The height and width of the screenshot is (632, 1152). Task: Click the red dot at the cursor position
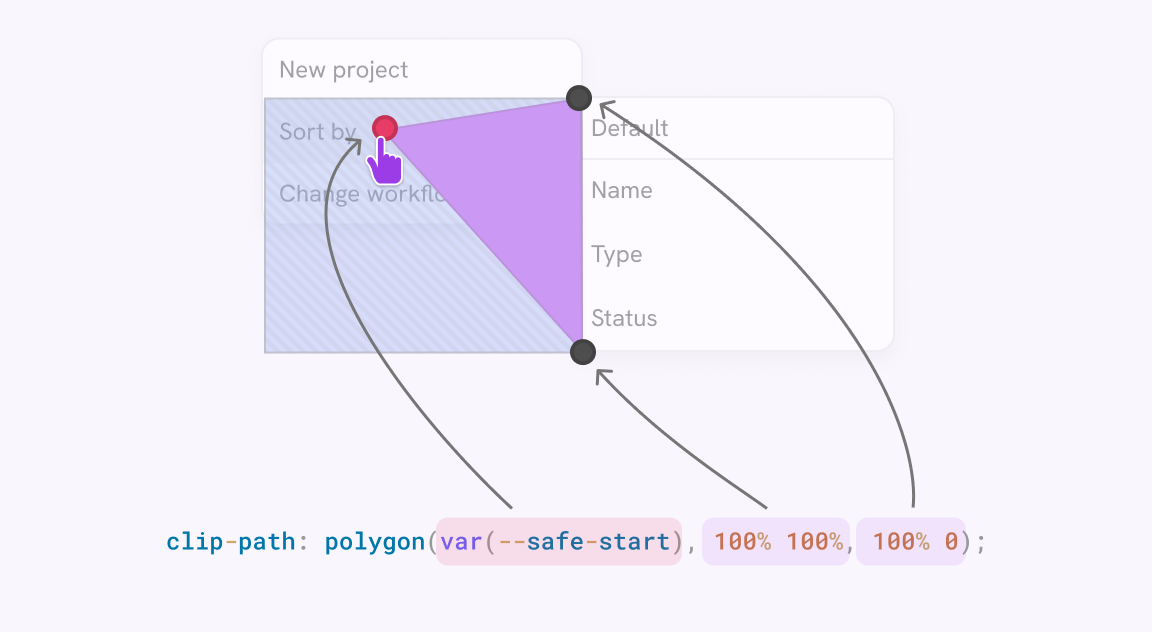pos(385,127)
